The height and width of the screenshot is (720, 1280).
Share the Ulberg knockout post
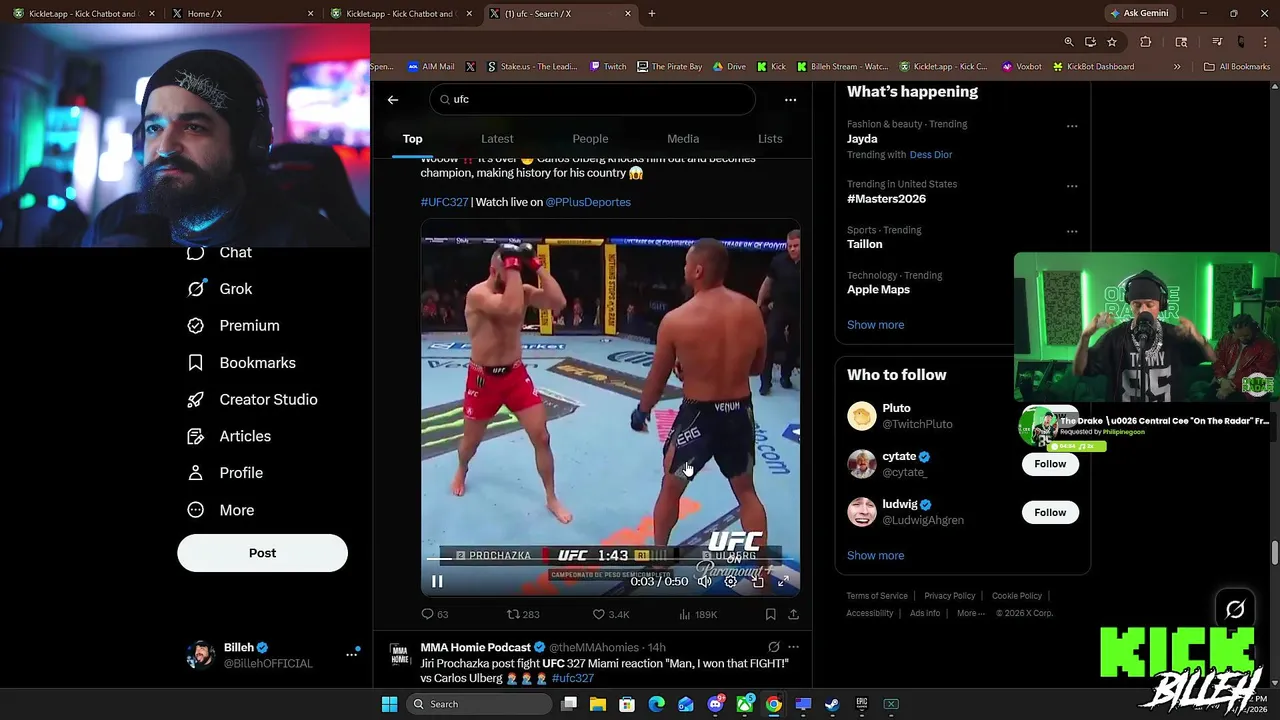tap(793, 614)
